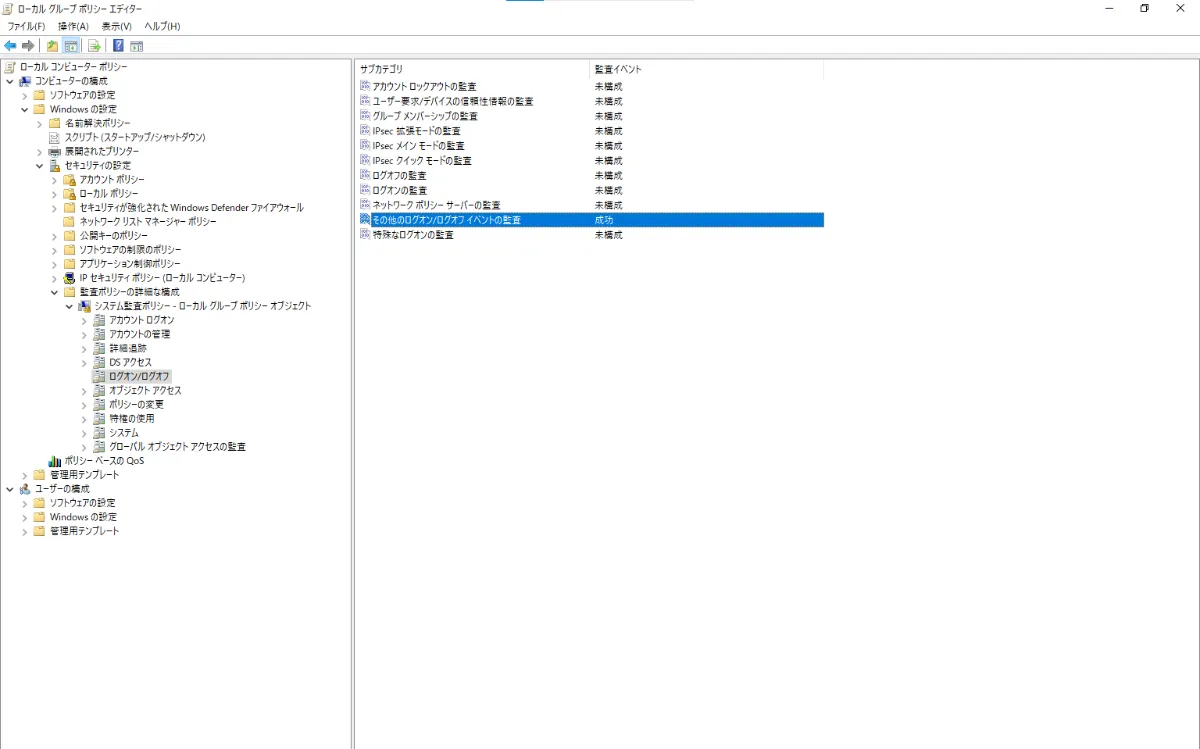Click the Up One Level folder icon

click(x=53, y=45)
